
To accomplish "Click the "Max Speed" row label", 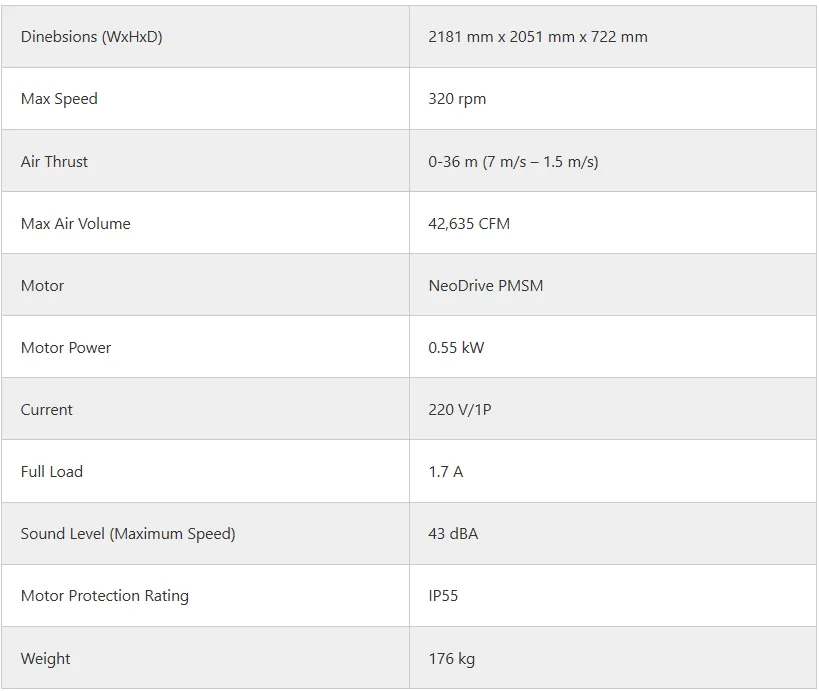I will tap(59, 99).
